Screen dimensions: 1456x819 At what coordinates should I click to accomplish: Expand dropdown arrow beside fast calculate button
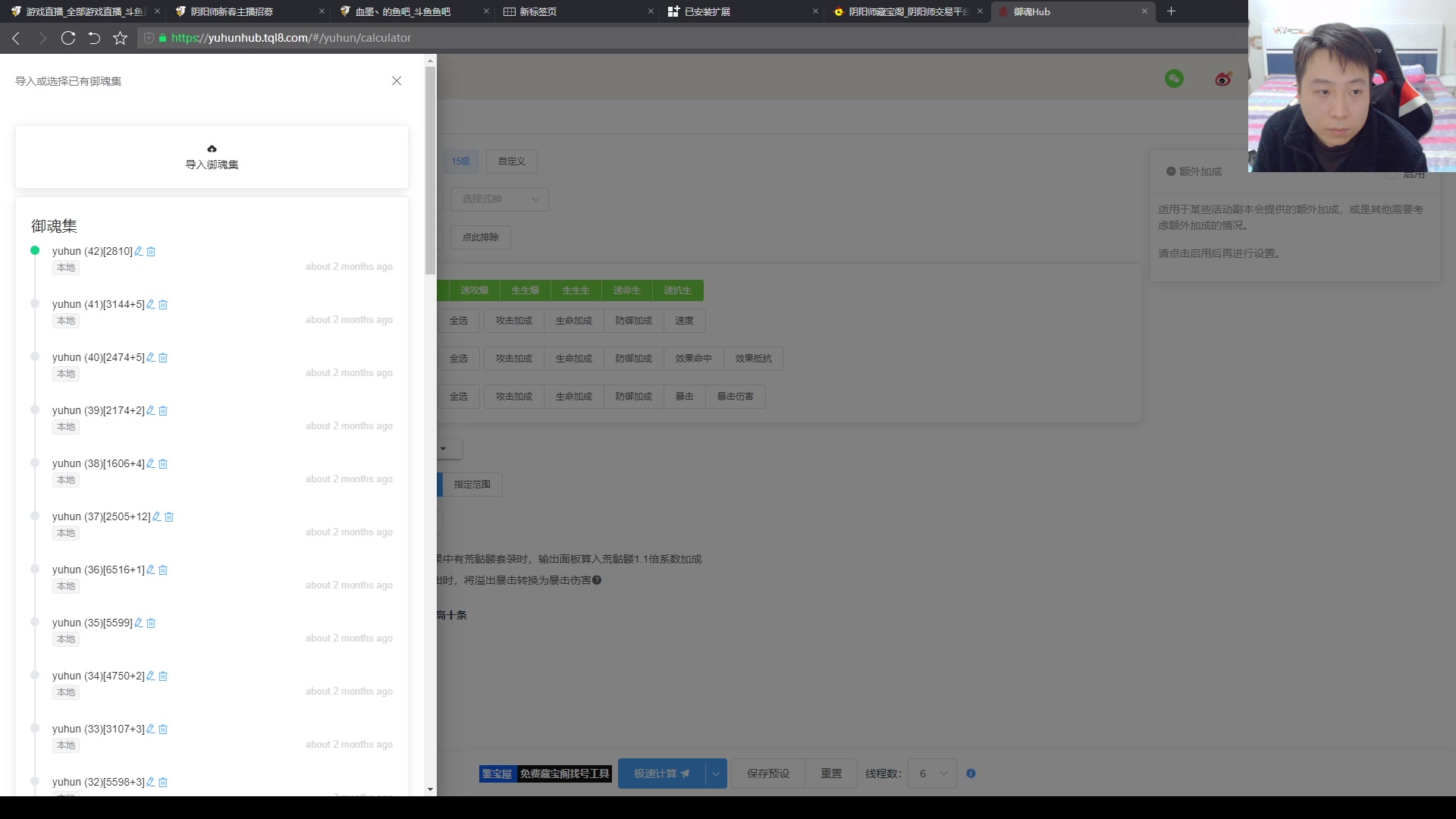coord(716,773)
